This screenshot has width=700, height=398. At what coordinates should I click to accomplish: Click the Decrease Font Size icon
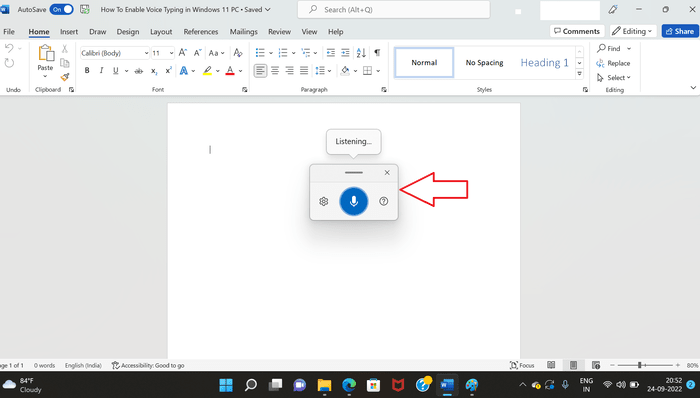tap(197, 53)
